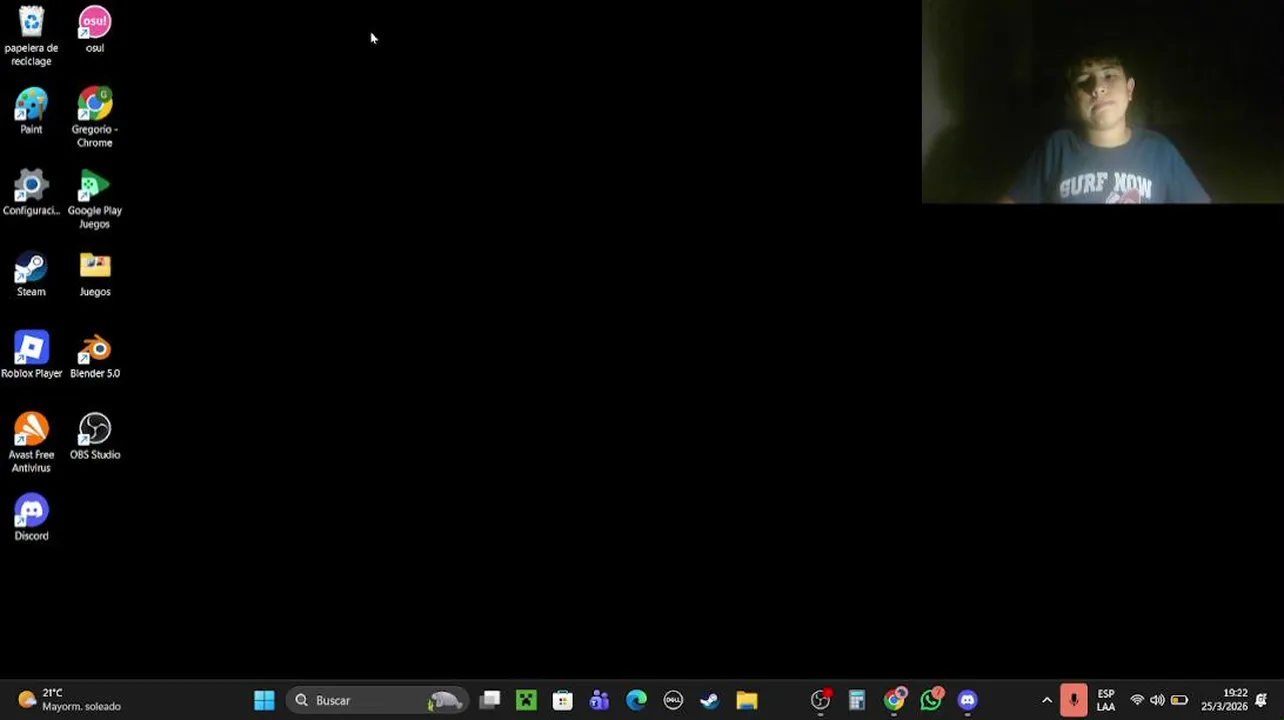Open the Paint desktop shortcut
Image resolution: width=1284 pixels, height=720 pixels.
coord(31,110)
